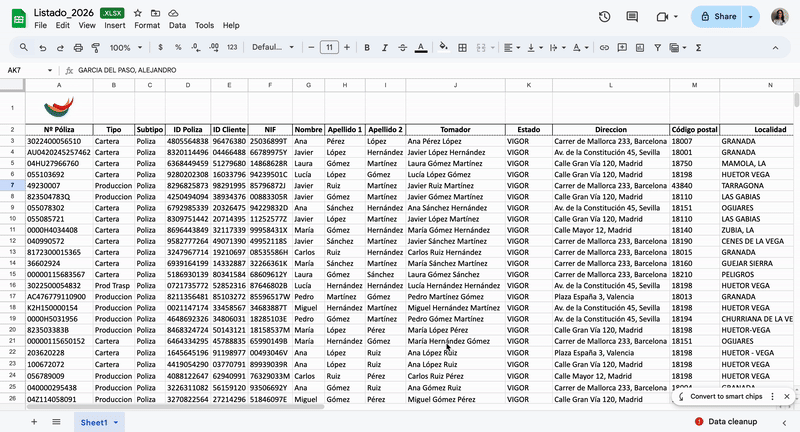Dismiss the smart chips suggestion

coord(787,396)
